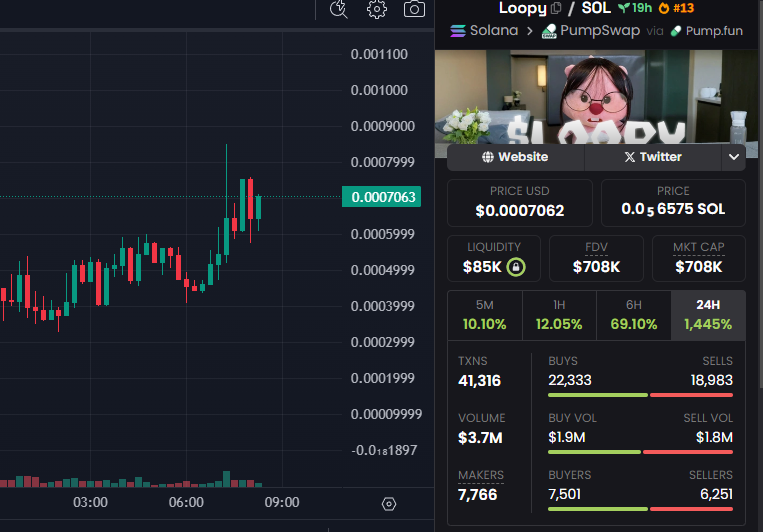The height and width of the screenshot is (532, 763).
Task: Click the BUY VOL $1.9M value
Action: tap(567, 437)
